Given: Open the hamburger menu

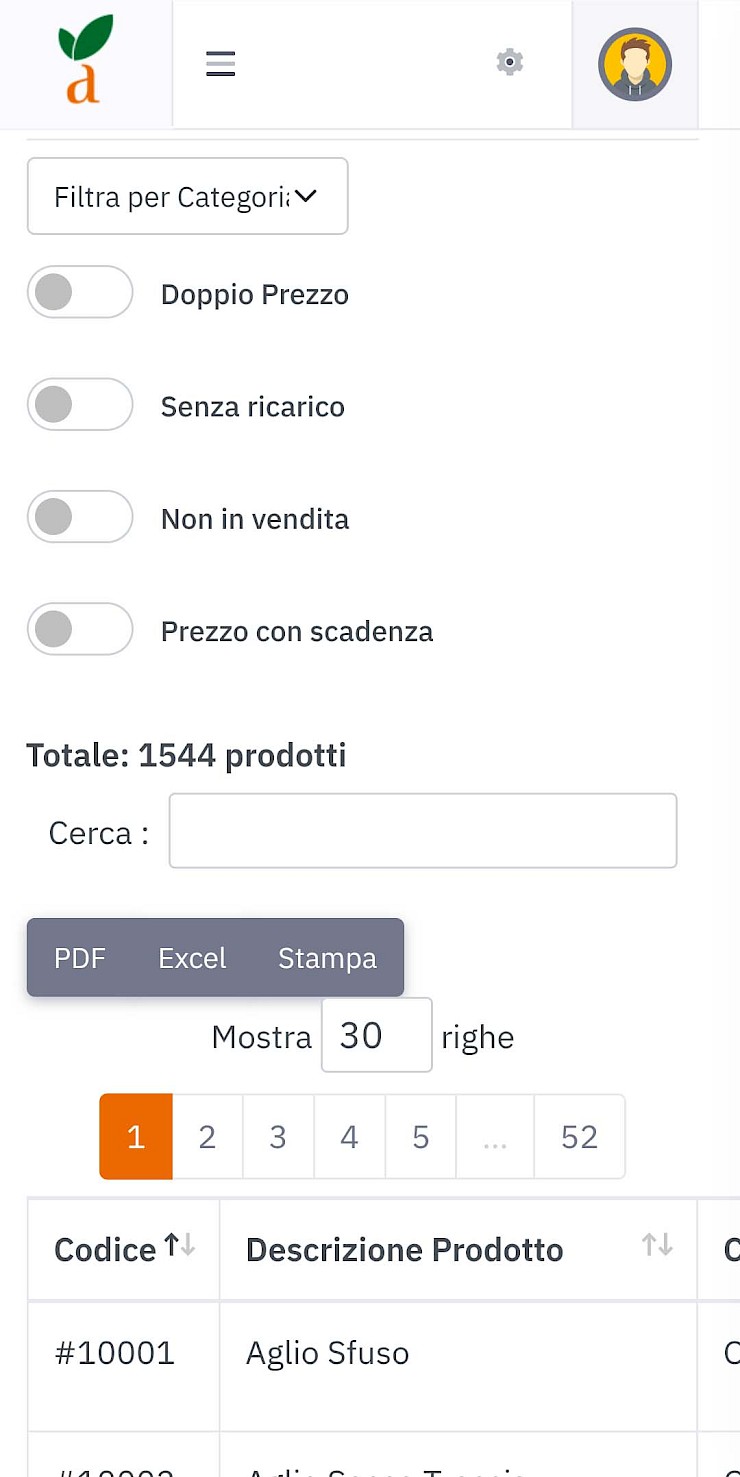Looking at the screenshot, I should tap(220, 64).
